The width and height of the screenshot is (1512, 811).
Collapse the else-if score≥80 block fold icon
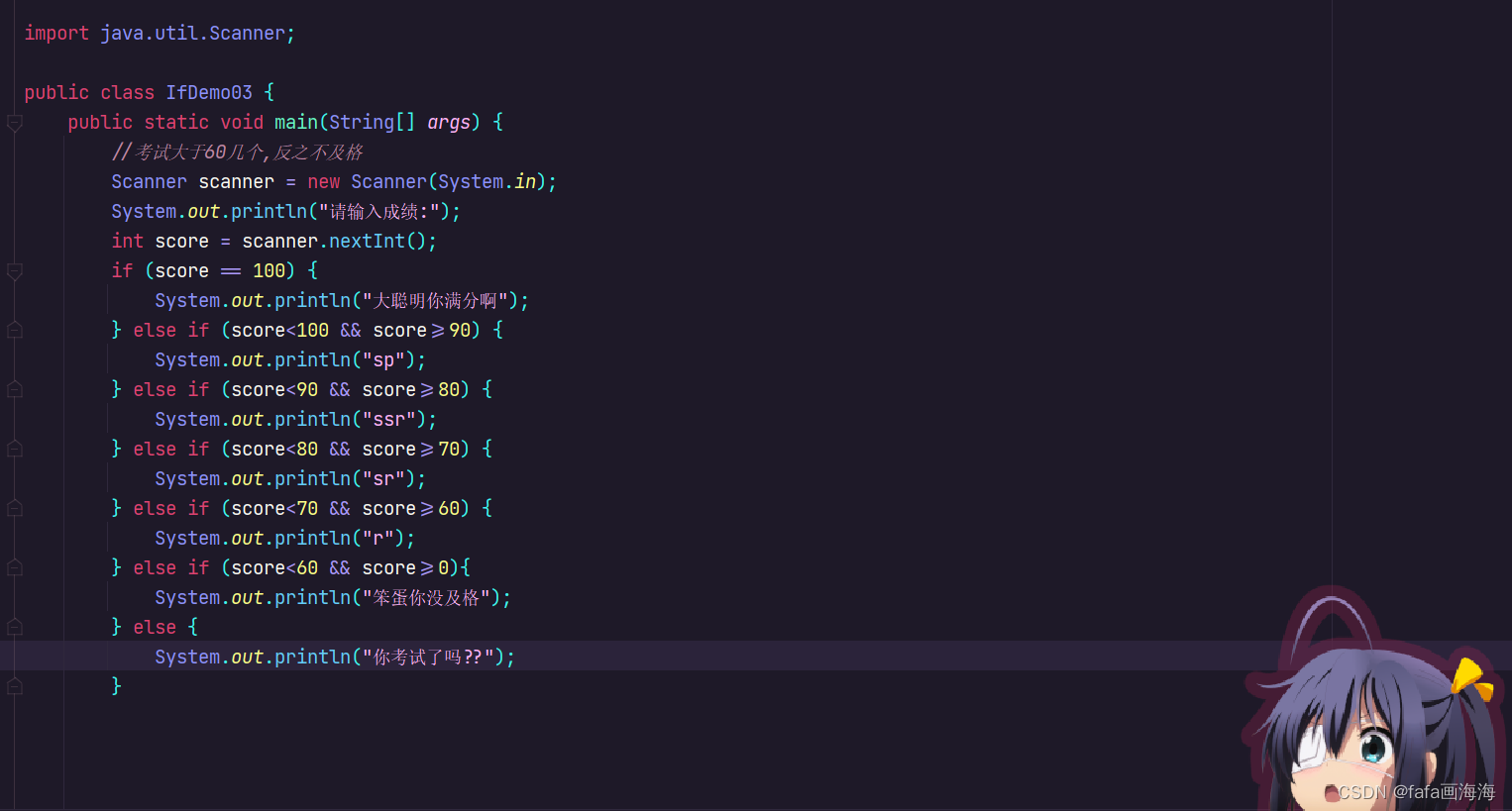pos(14,389)
